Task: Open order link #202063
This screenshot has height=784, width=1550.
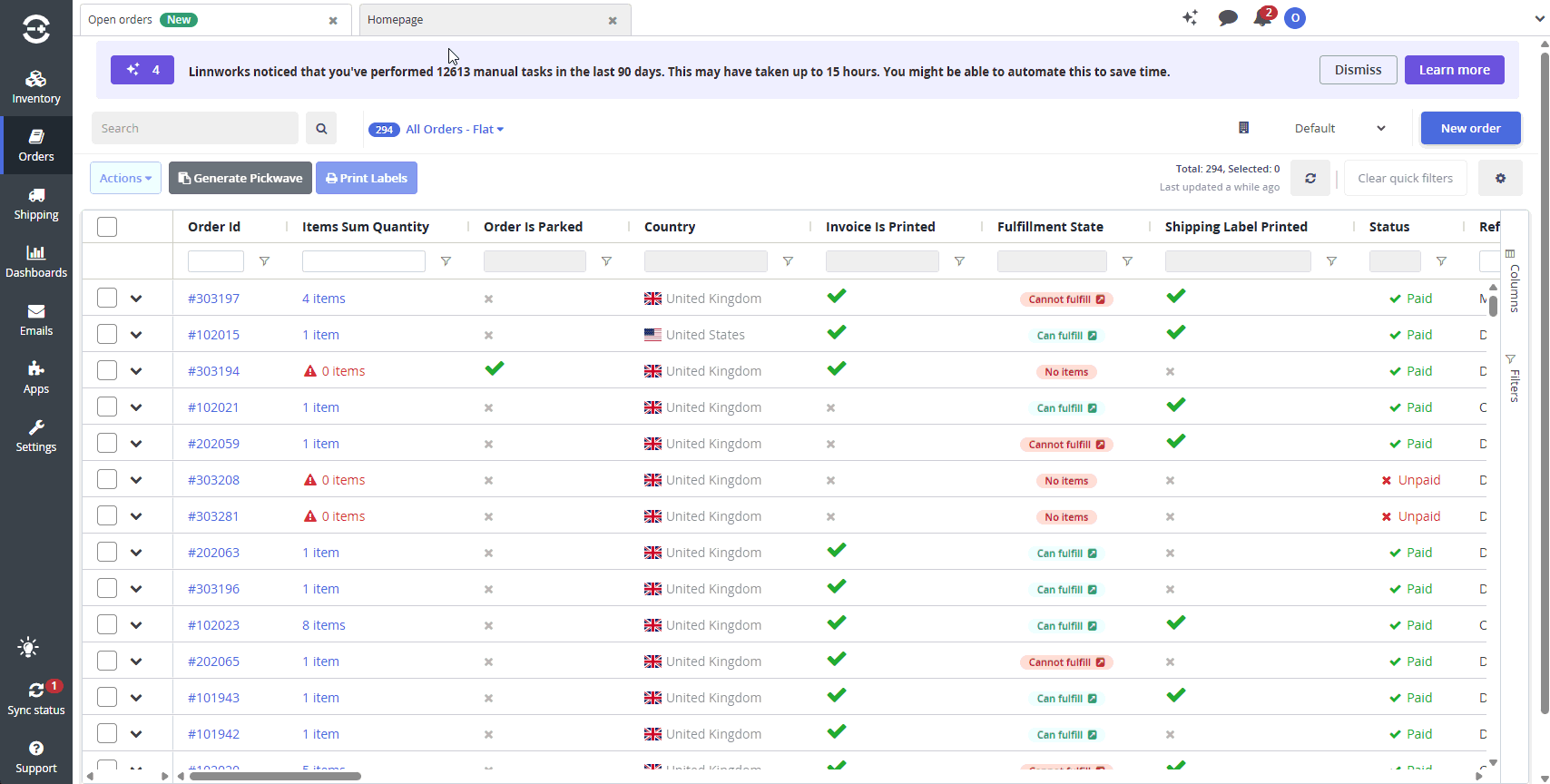Action: [x=213, y=552]
